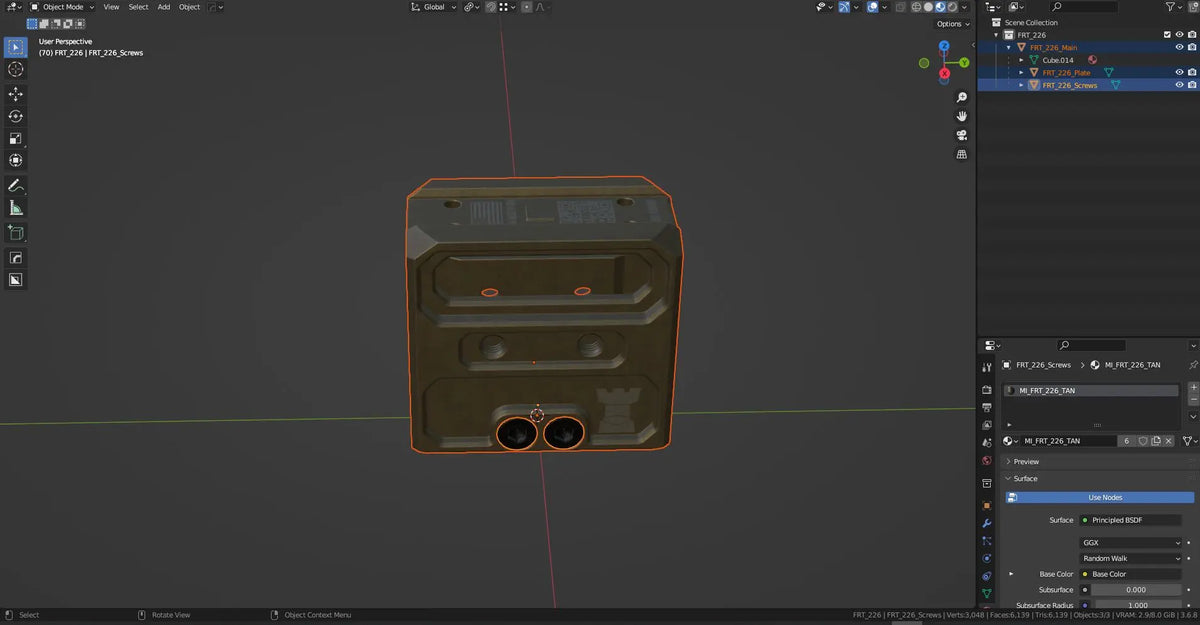Toggle FRT_226 collection eye icon
The width and height of the screenshot is (1200, 625).
pyautogui.click(x=1179, y=35)
